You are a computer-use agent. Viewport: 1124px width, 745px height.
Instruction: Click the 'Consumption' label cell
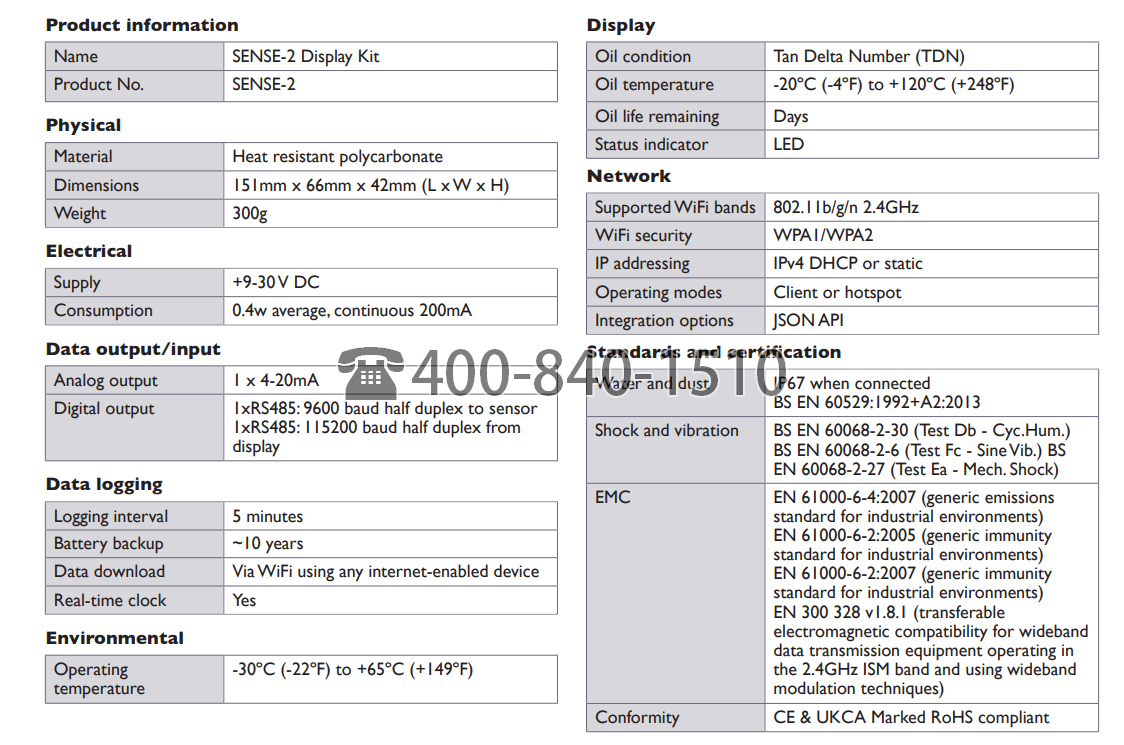pyautogui.click(x=135, y=310)
